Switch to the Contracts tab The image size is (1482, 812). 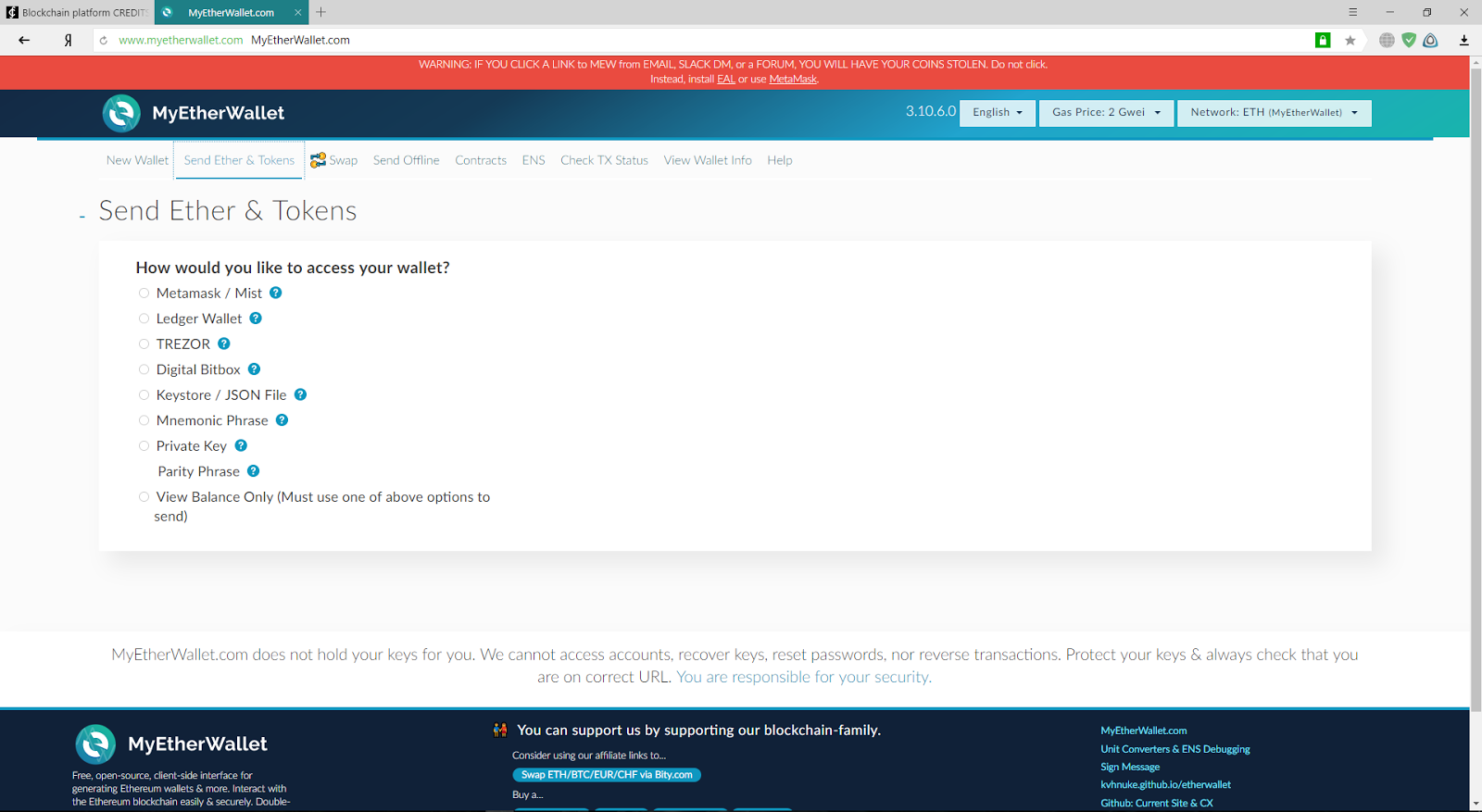(481, 160)
